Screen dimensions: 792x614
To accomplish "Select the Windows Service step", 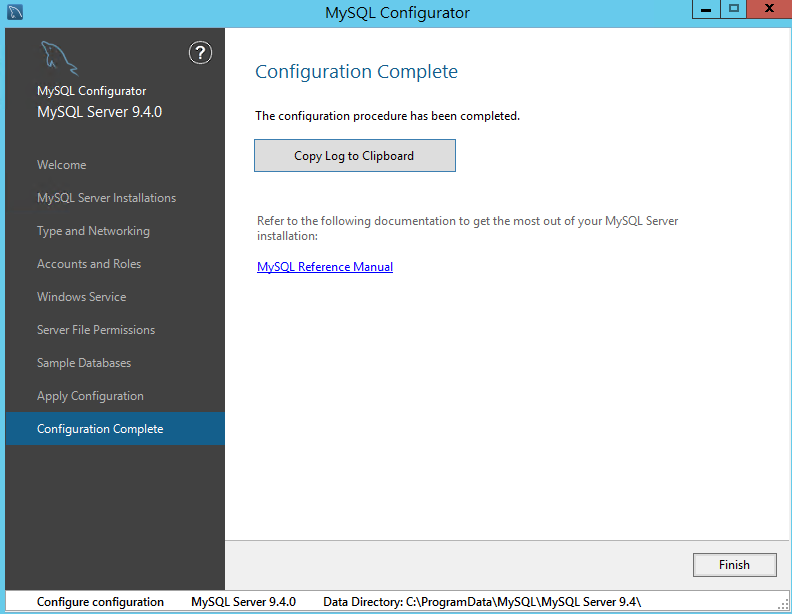I will [x=115, y=297].
